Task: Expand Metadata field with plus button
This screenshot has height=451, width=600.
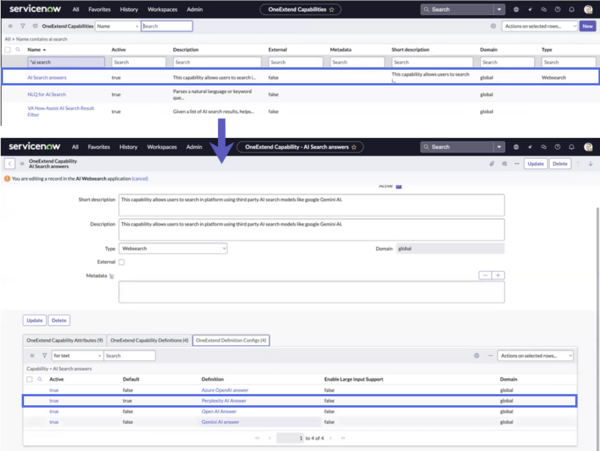Action: 498,275
